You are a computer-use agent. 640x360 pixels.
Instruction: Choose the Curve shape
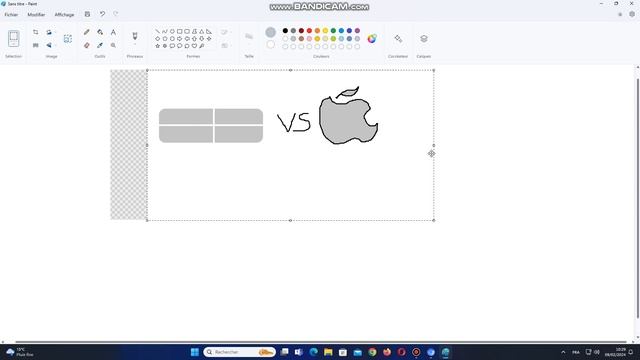coord(165,31)
